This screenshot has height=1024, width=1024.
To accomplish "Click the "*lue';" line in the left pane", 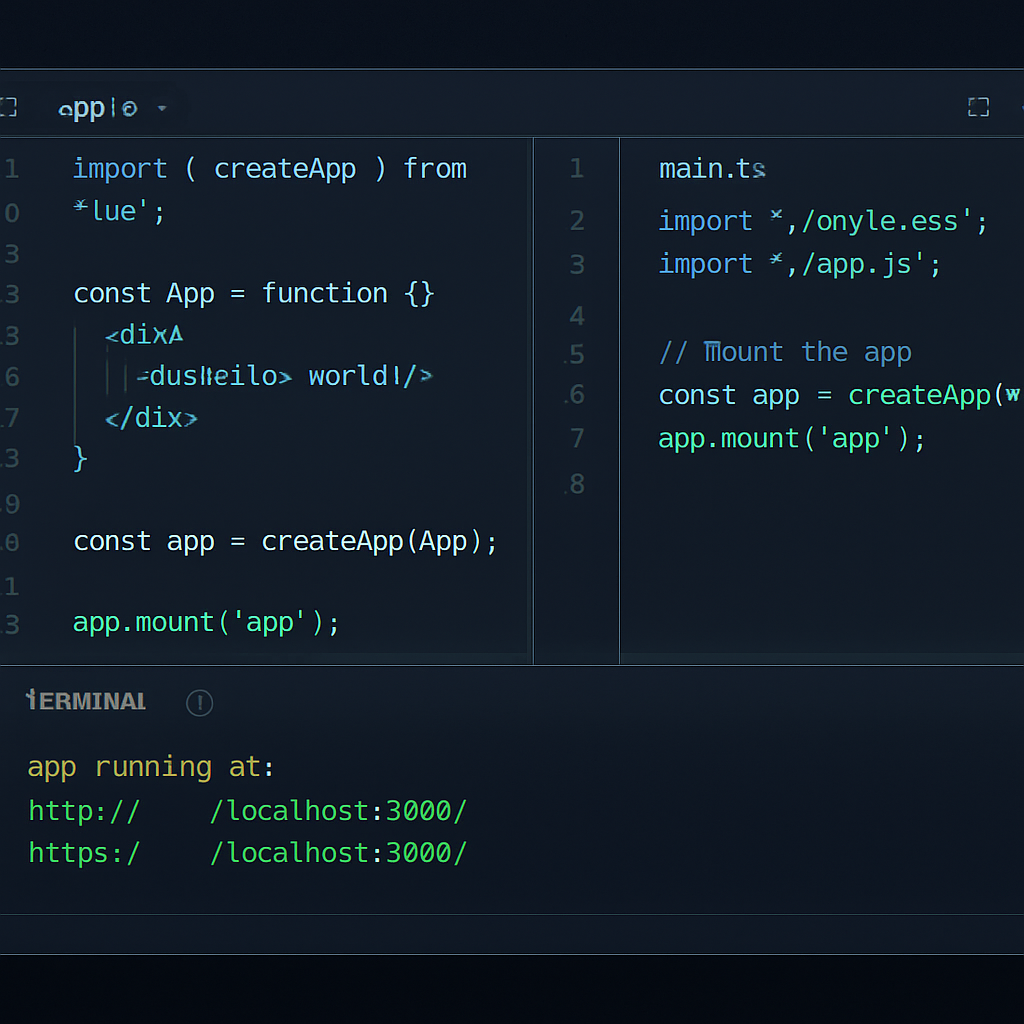I will pos(119,212).
